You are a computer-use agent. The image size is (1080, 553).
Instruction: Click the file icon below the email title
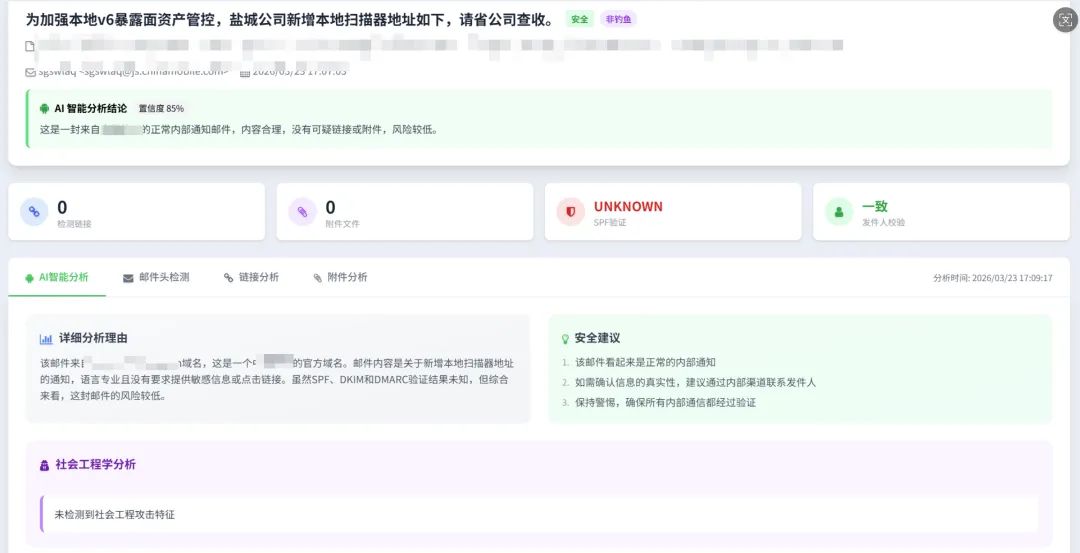click(30, 46)
